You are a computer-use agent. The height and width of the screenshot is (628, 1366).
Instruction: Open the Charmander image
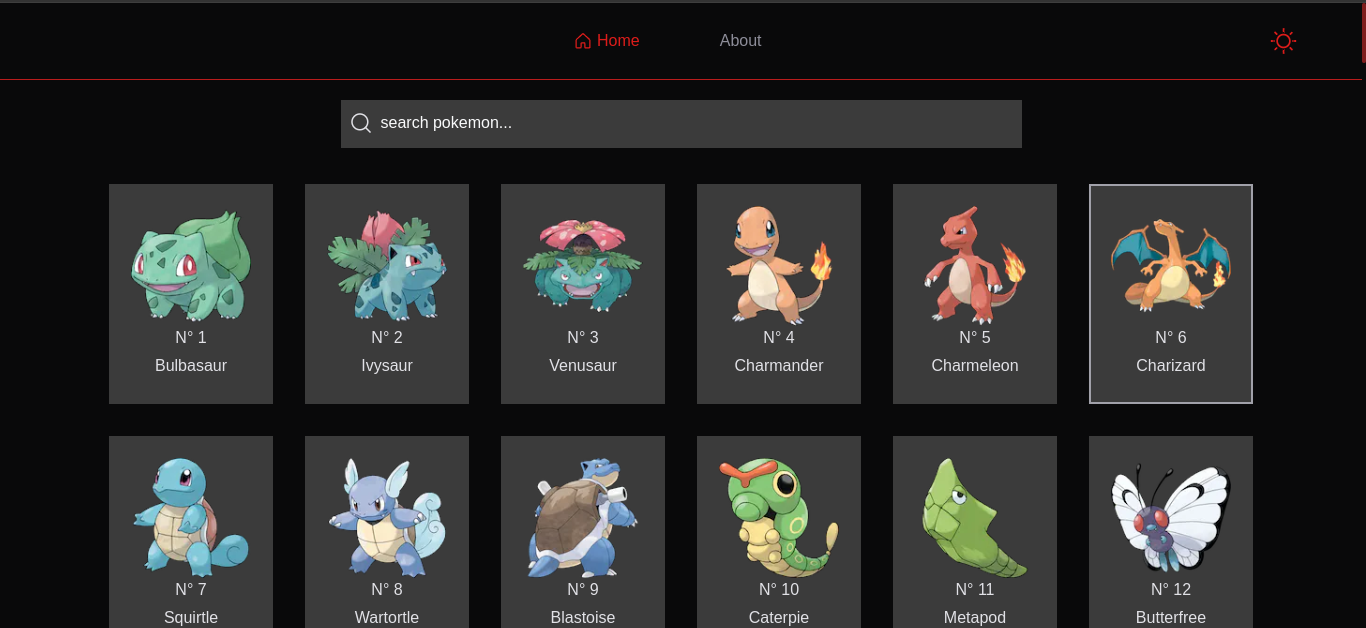click(x=779, y=264)
